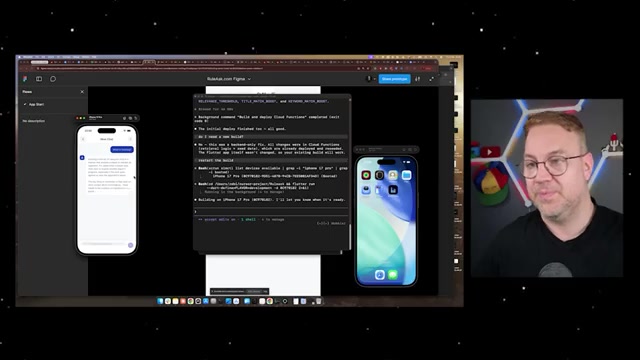The height and width of the screenshot is (360, 640).
Task: Open Trash in the macOS dock
Action: coord(319,301)
